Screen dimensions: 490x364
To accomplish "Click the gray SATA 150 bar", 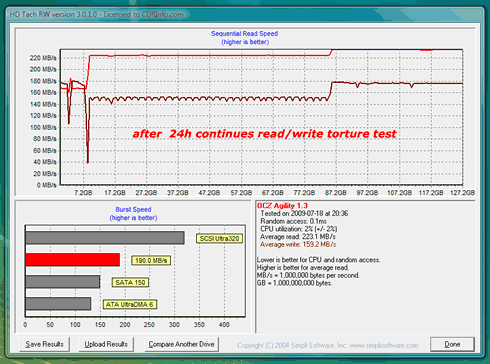I will click(63, 282).
